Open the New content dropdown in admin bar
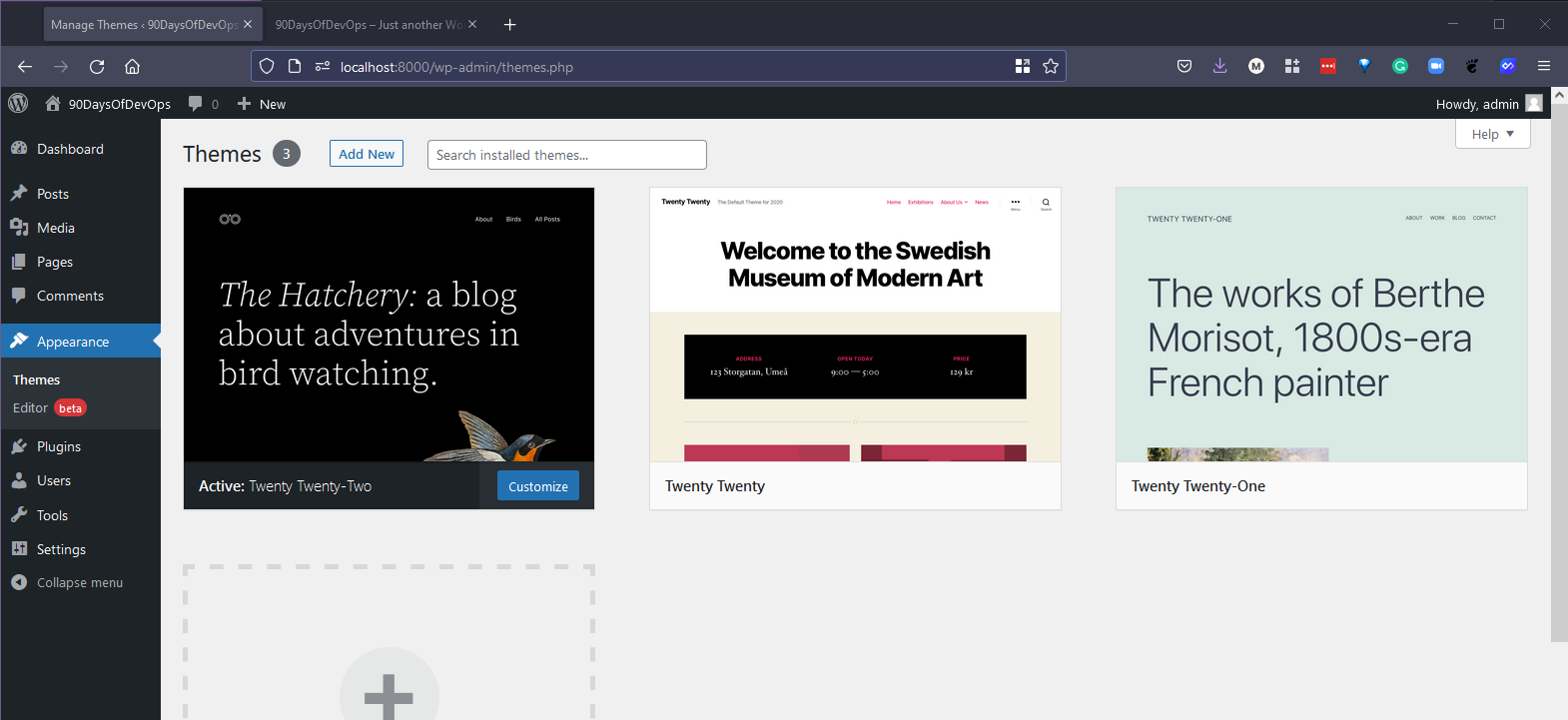 (262, 104)
